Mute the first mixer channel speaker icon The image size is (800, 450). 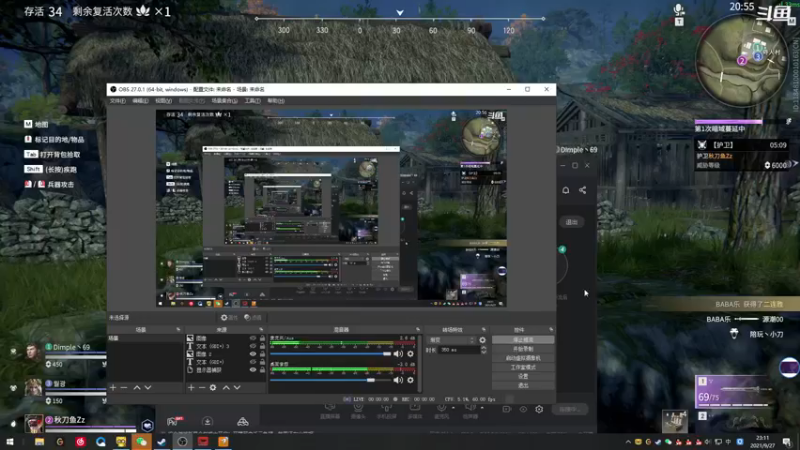tap(398, 354)
